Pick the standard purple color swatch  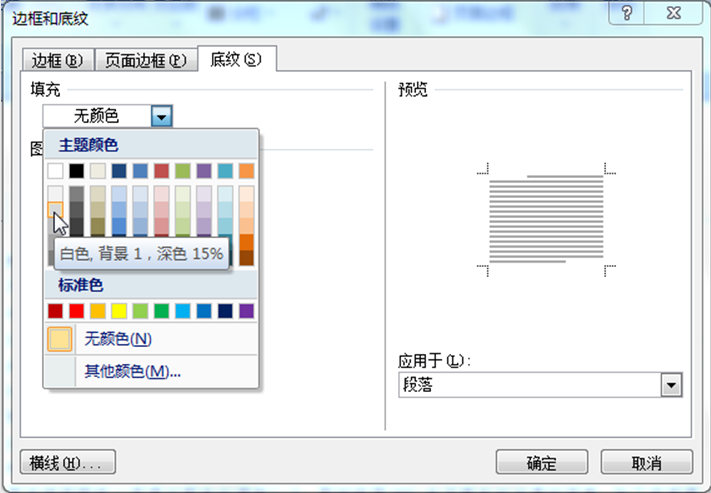tap(246, 311)
